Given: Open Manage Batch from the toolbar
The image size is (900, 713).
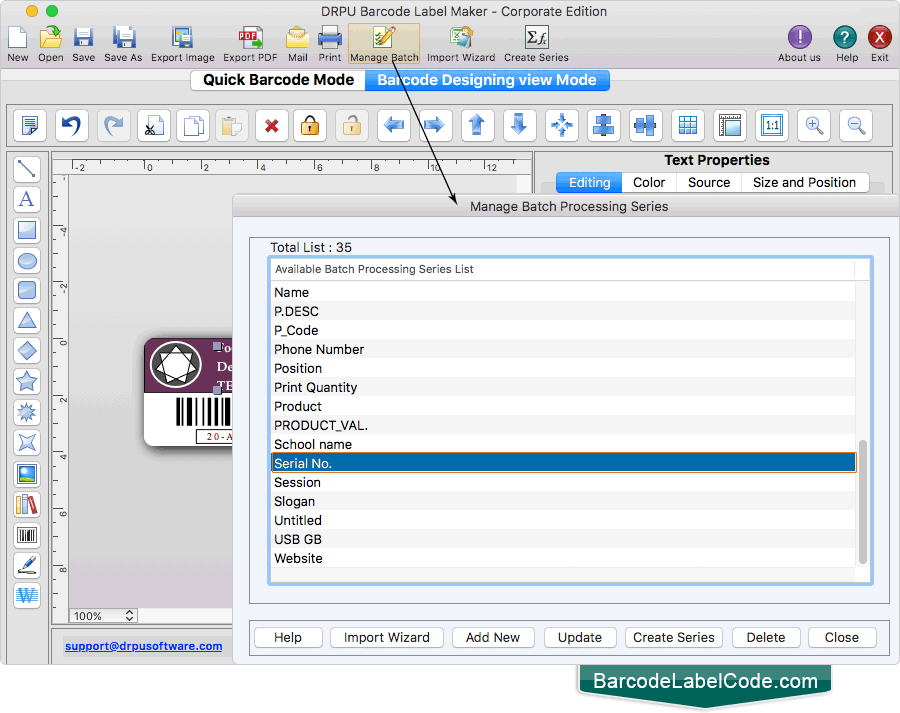Looking at the screenshot, I should pyautogui.click(x=384, y=44).
